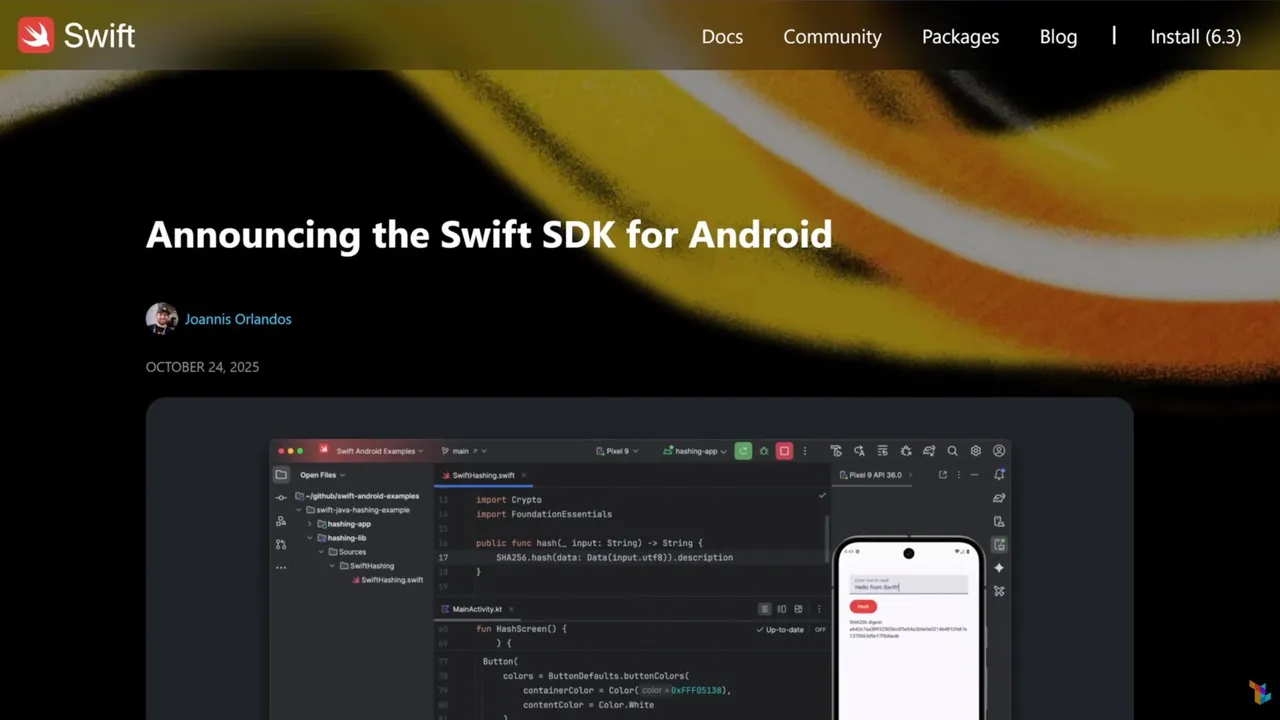
Task: Open the Running Devices icon in right sidebar
Action: 998,545
